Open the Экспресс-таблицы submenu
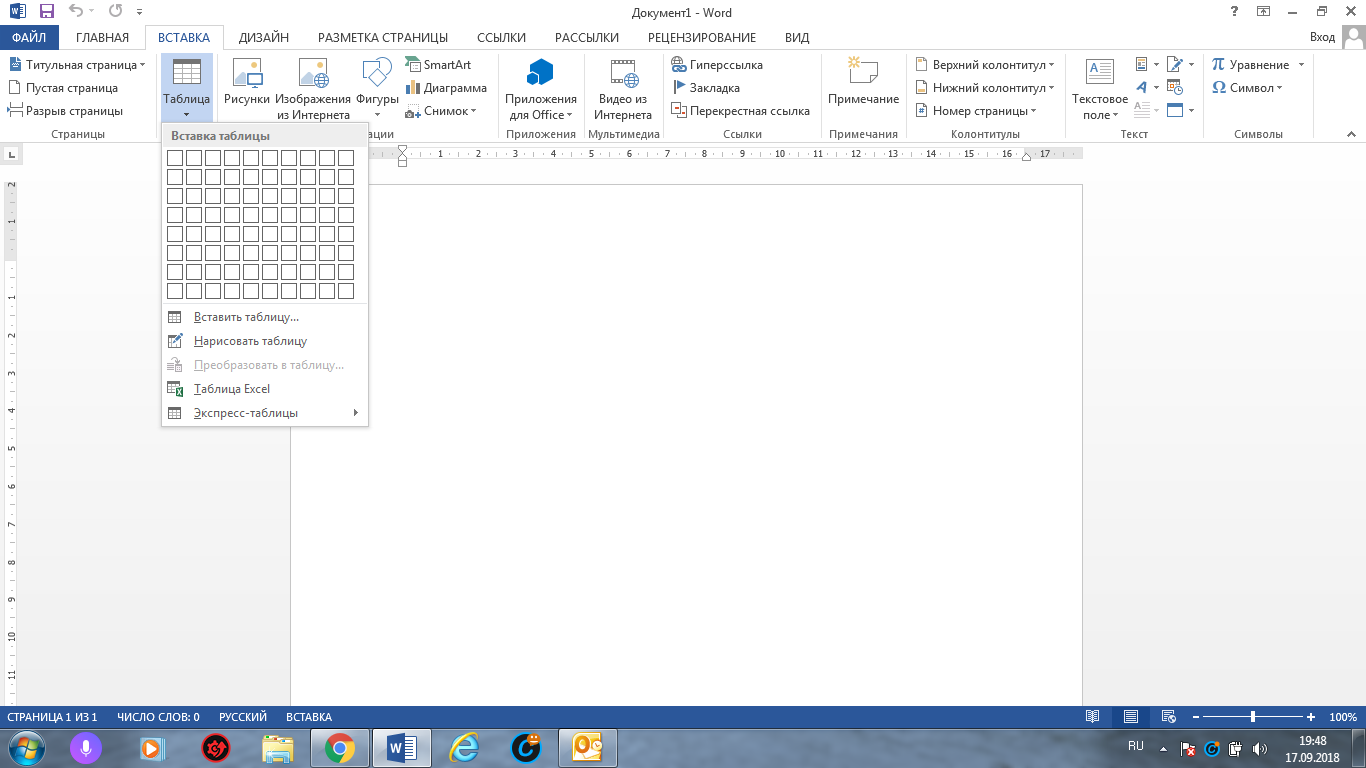 (x=265, y=413)
